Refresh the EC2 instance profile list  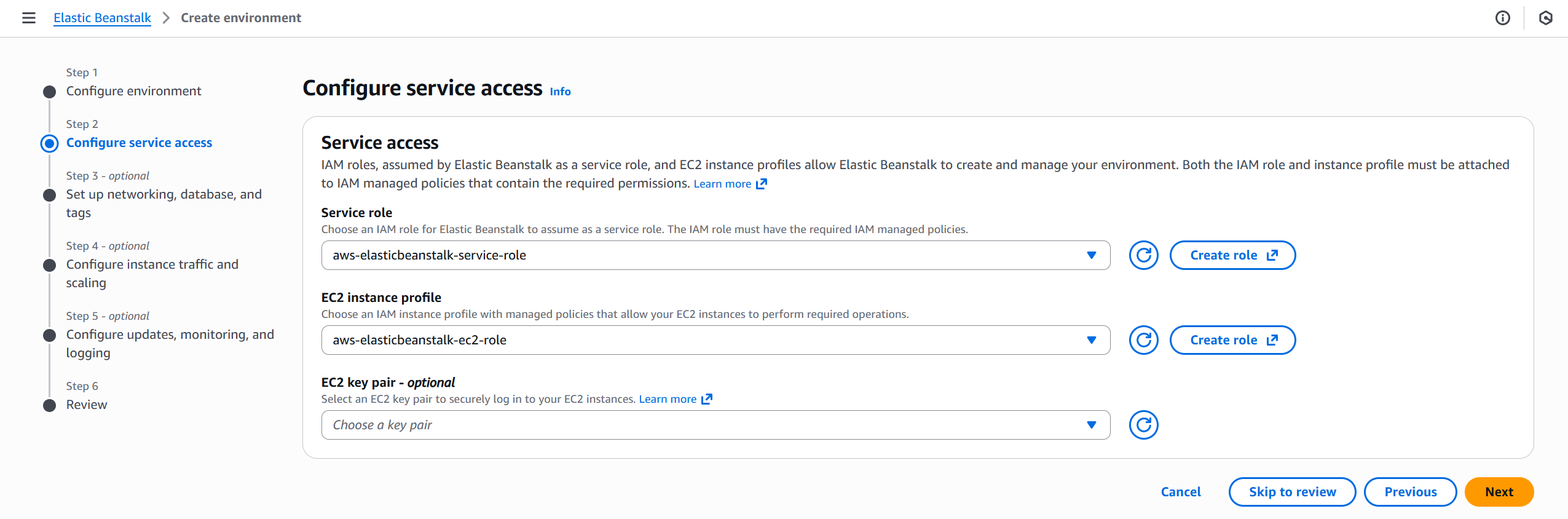(x=1143, y=340)
